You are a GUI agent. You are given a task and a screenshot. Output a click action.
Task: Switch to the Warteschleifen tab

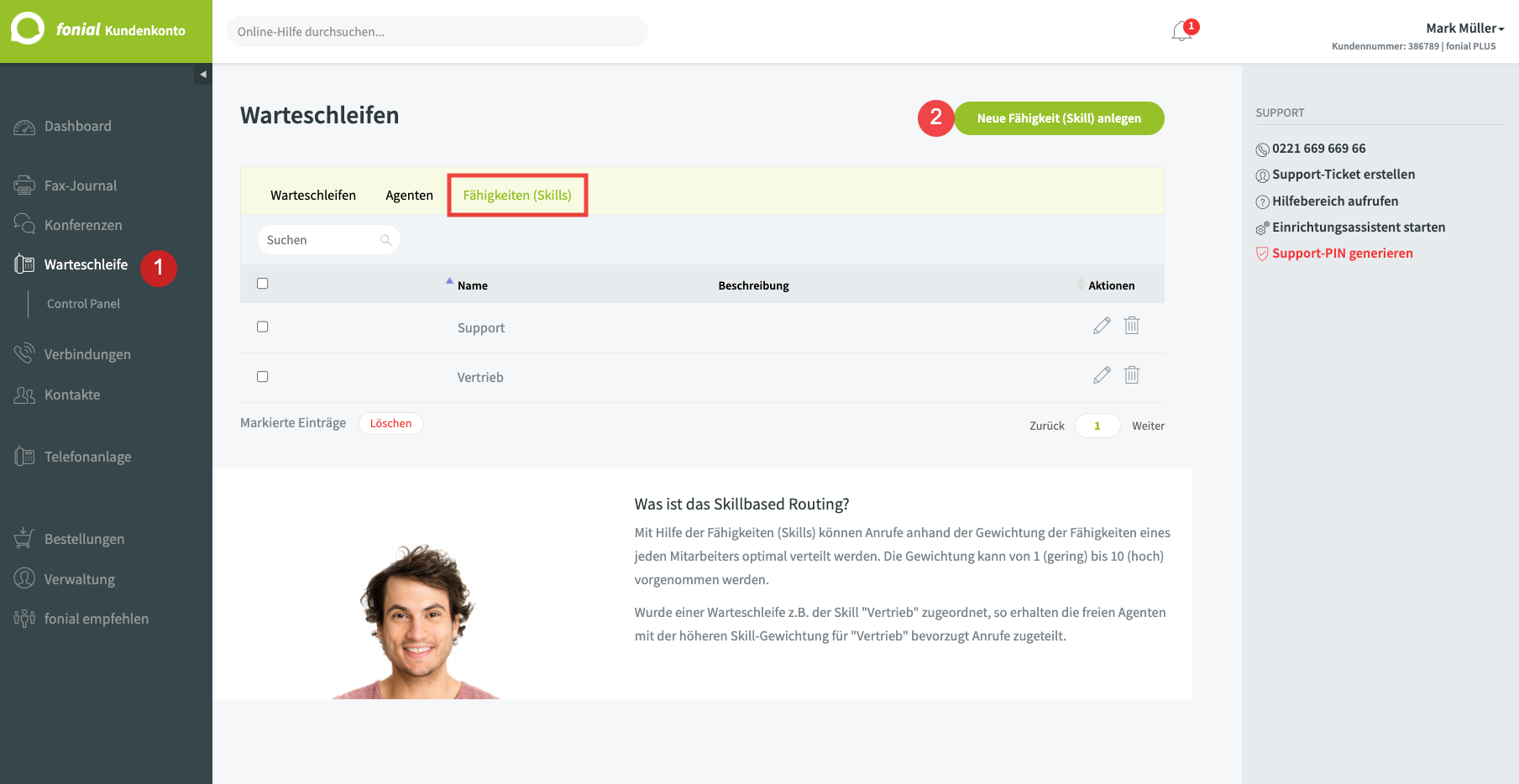313,196
